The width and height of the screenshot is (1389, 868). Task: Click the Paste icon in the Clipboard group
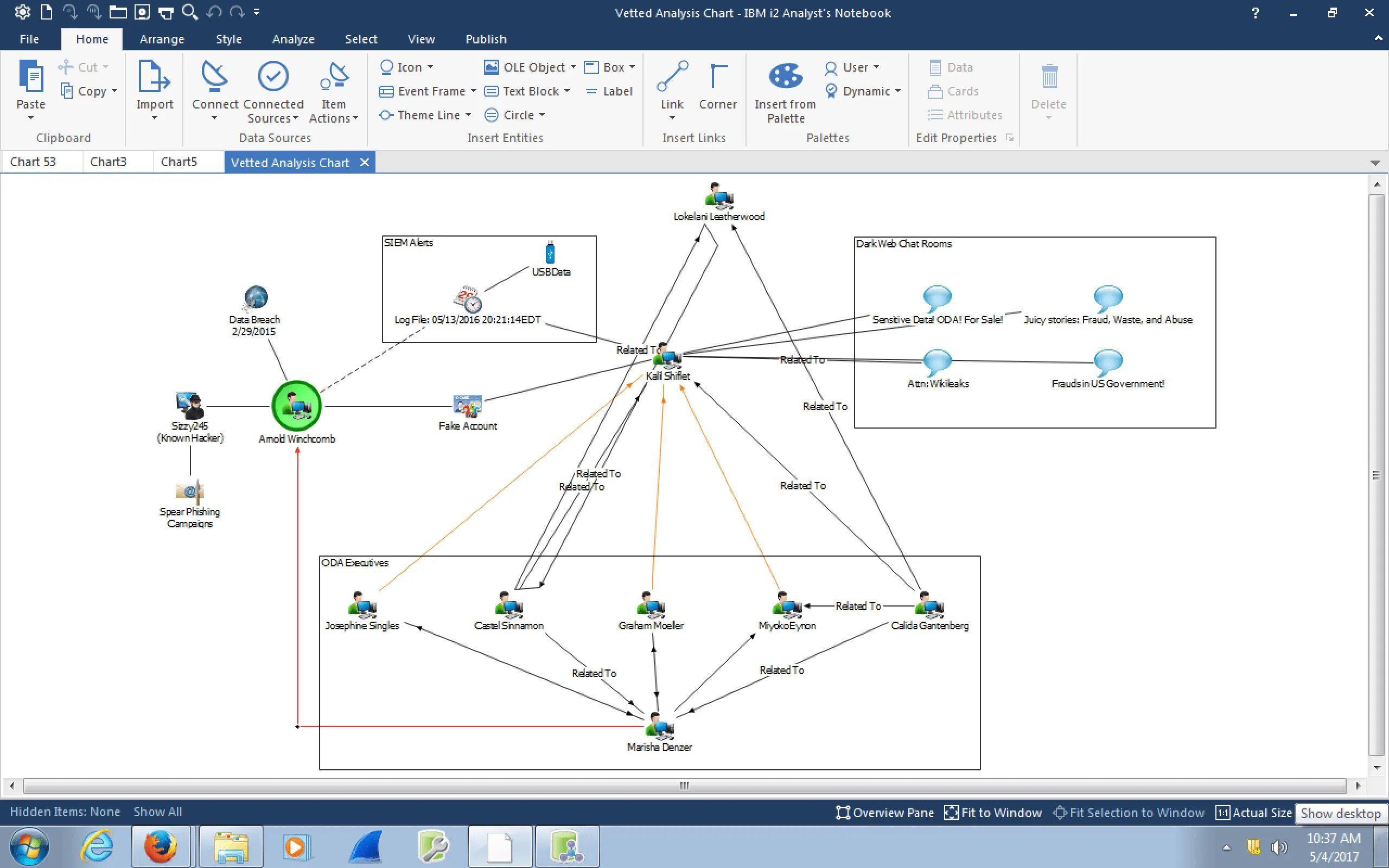tap(31, 76)
